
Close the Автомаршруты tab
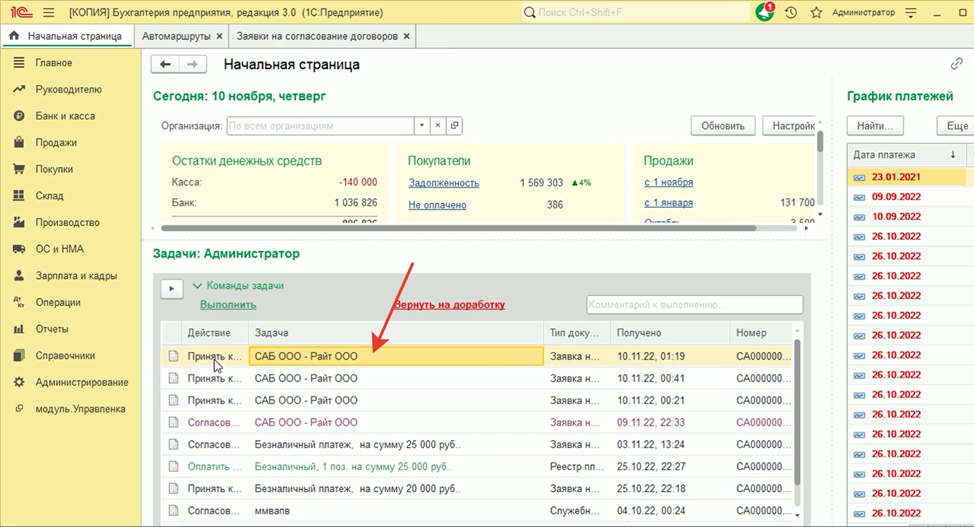[x=219, y=36]
